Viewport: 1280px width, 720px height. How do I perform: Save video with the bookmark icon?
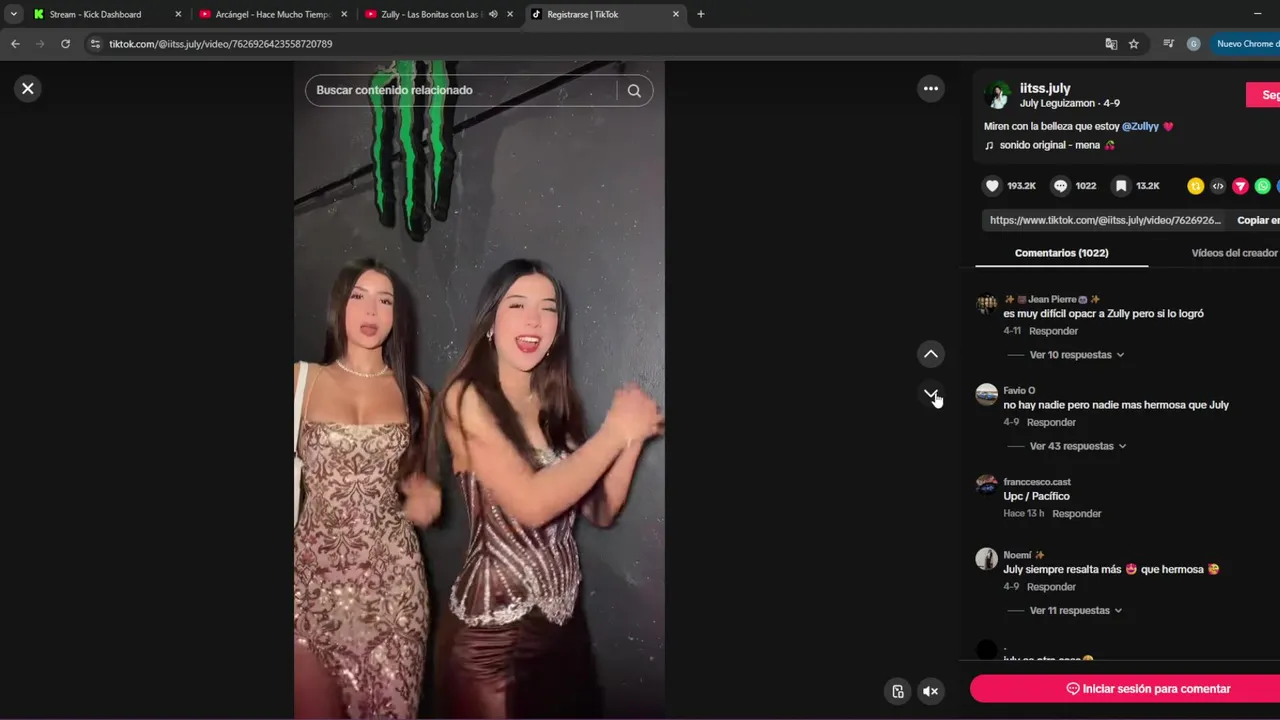click(x=1121, y=186)
